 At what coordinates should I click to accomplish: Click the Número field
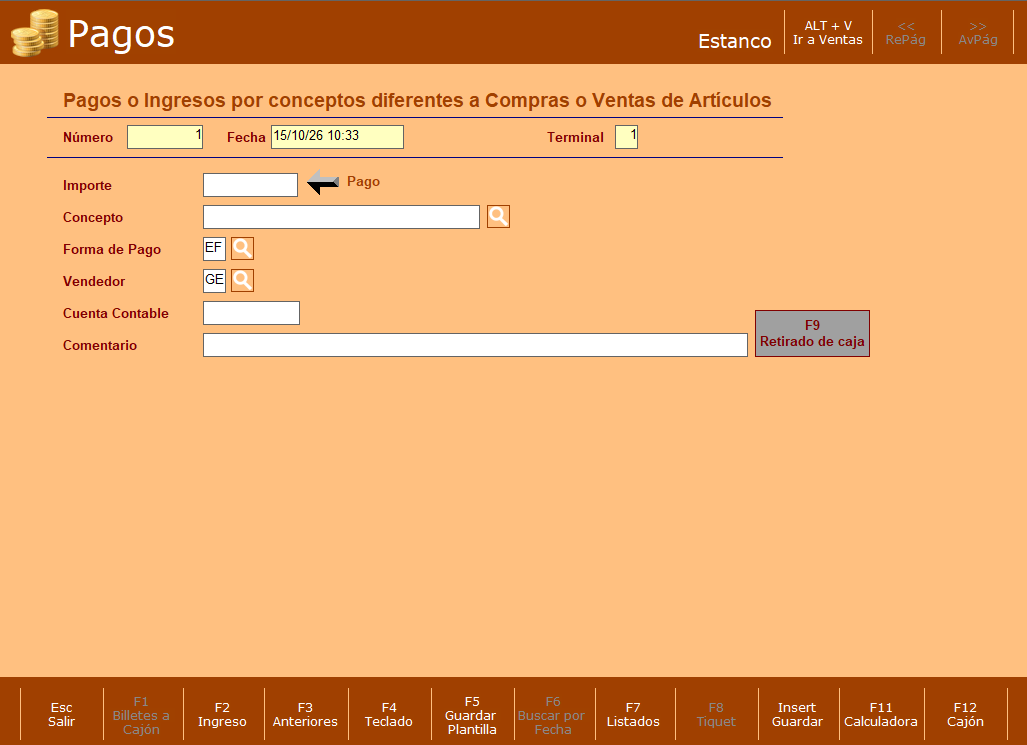pos(165,137)
